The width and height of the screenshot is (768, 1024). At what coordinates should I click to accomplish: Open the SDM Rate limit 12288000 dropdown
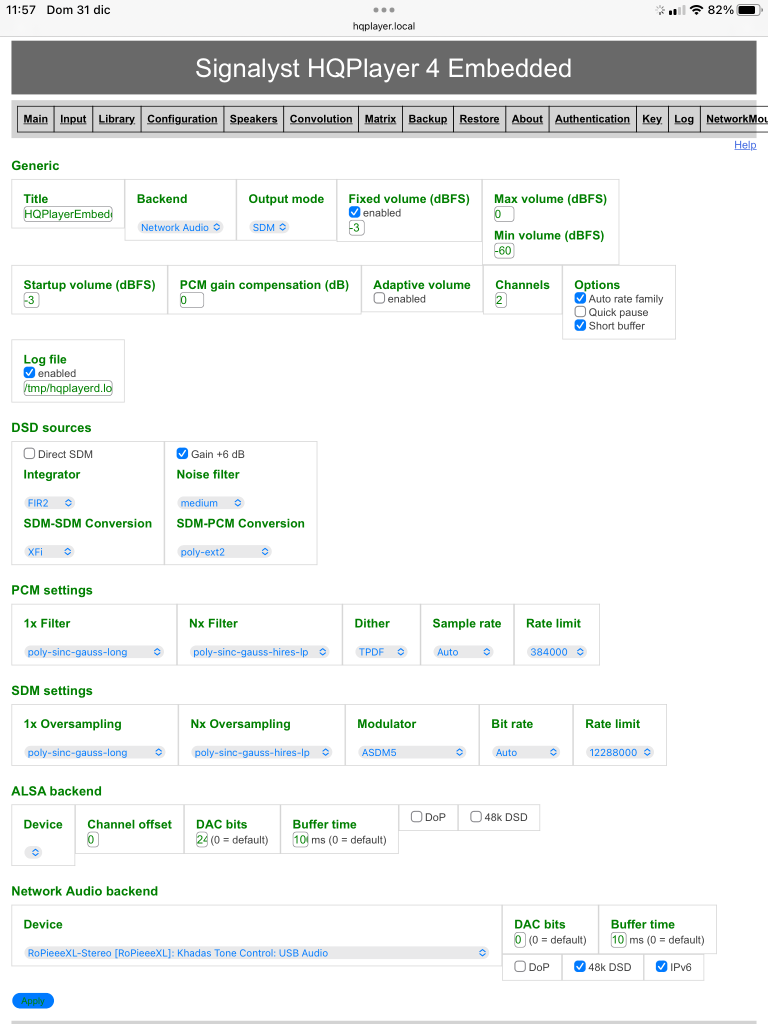(620, 752)
